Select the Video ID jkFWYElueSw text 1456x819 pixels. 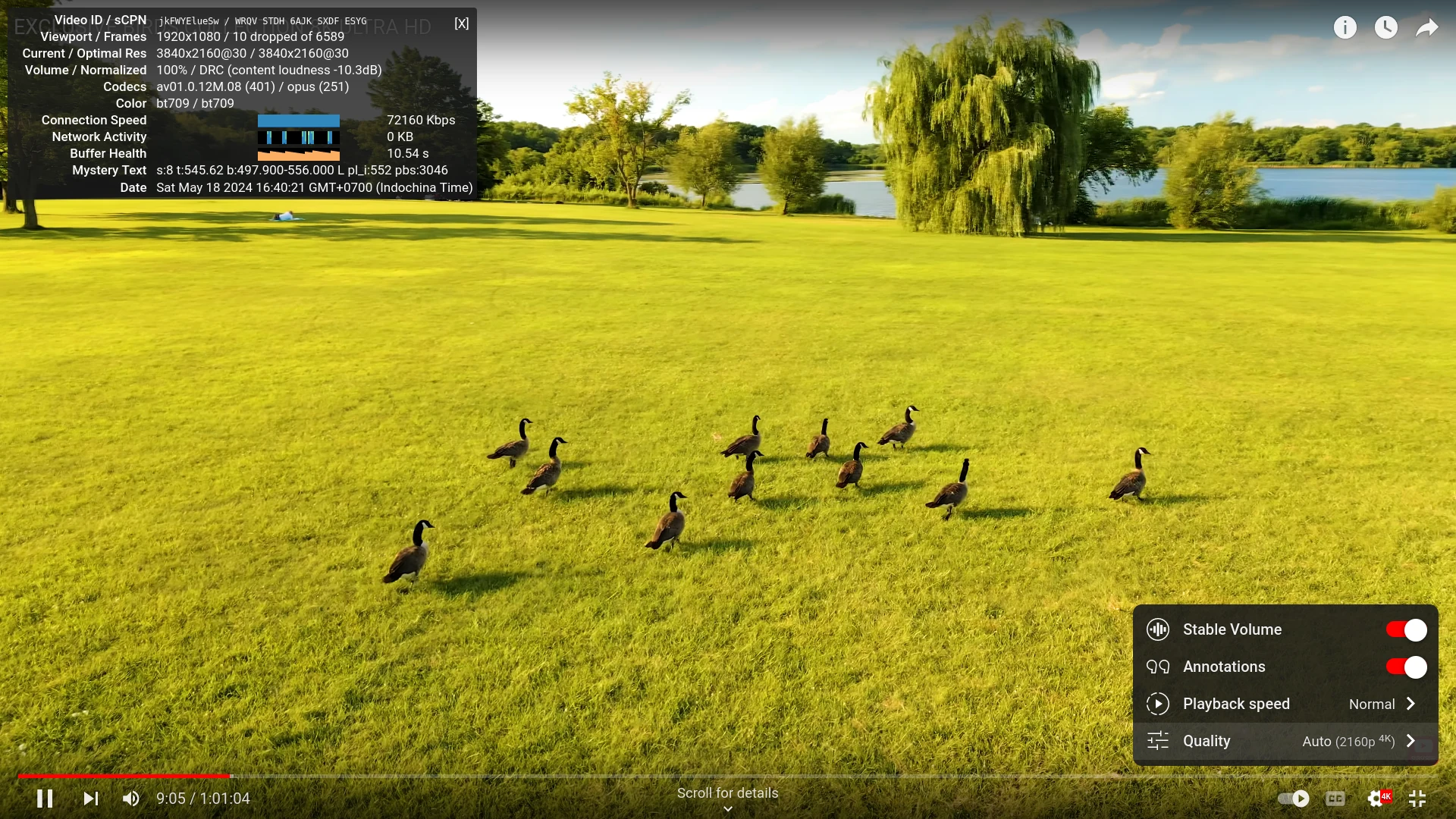coord(189,21)
